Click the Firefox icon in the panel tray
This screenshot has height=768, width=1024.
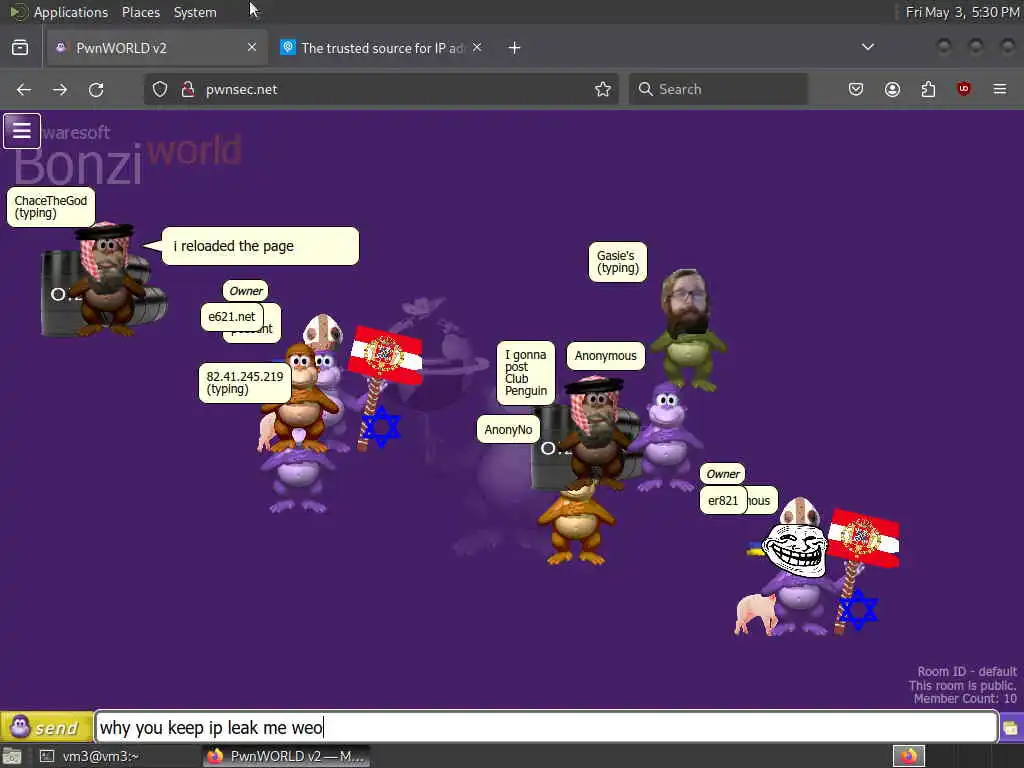[908, 756]
